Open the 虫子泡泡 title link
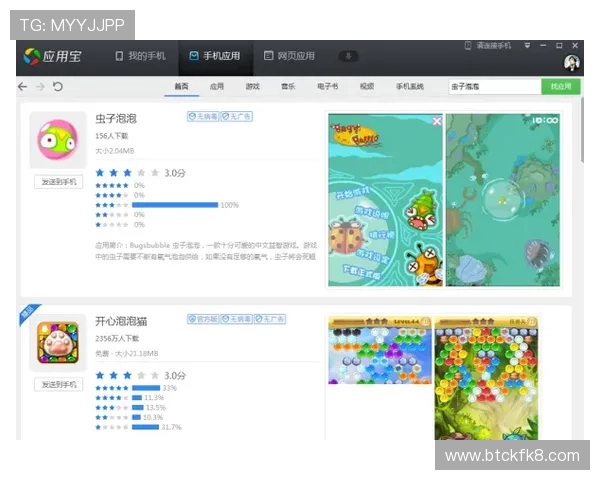Image resolution: width=600 pixels, height=480 pixels. tap(116, 119)
